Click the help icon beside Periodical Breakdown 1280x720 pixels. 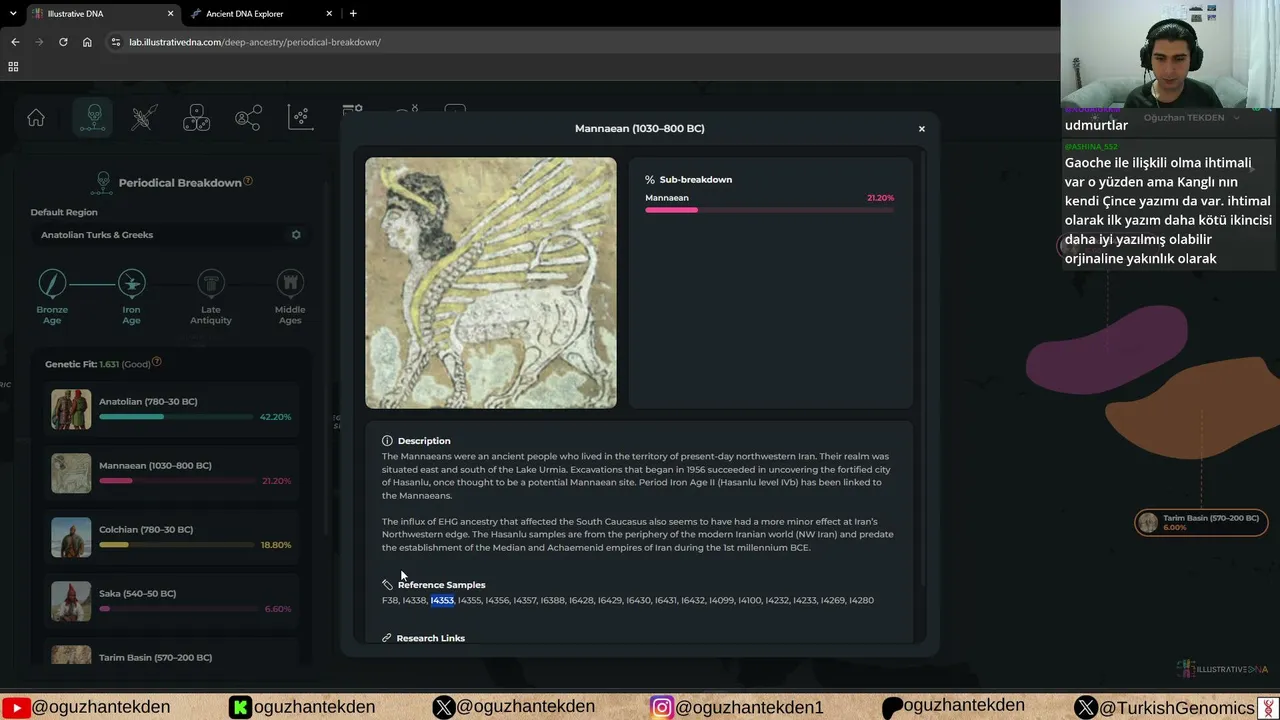[x=248, y=181]
